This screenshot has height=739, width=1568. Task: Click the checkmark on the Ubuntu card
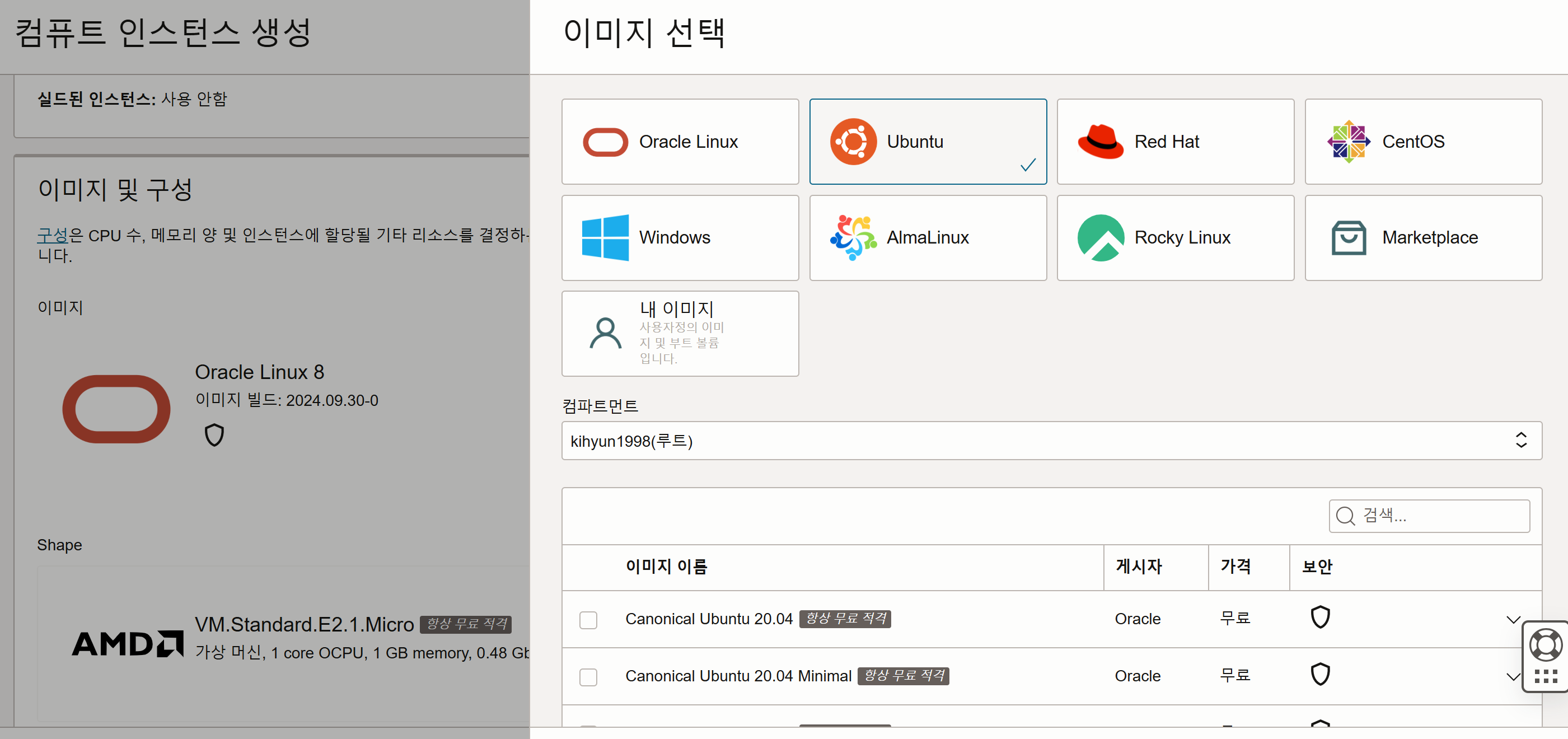click(1027, 165)
